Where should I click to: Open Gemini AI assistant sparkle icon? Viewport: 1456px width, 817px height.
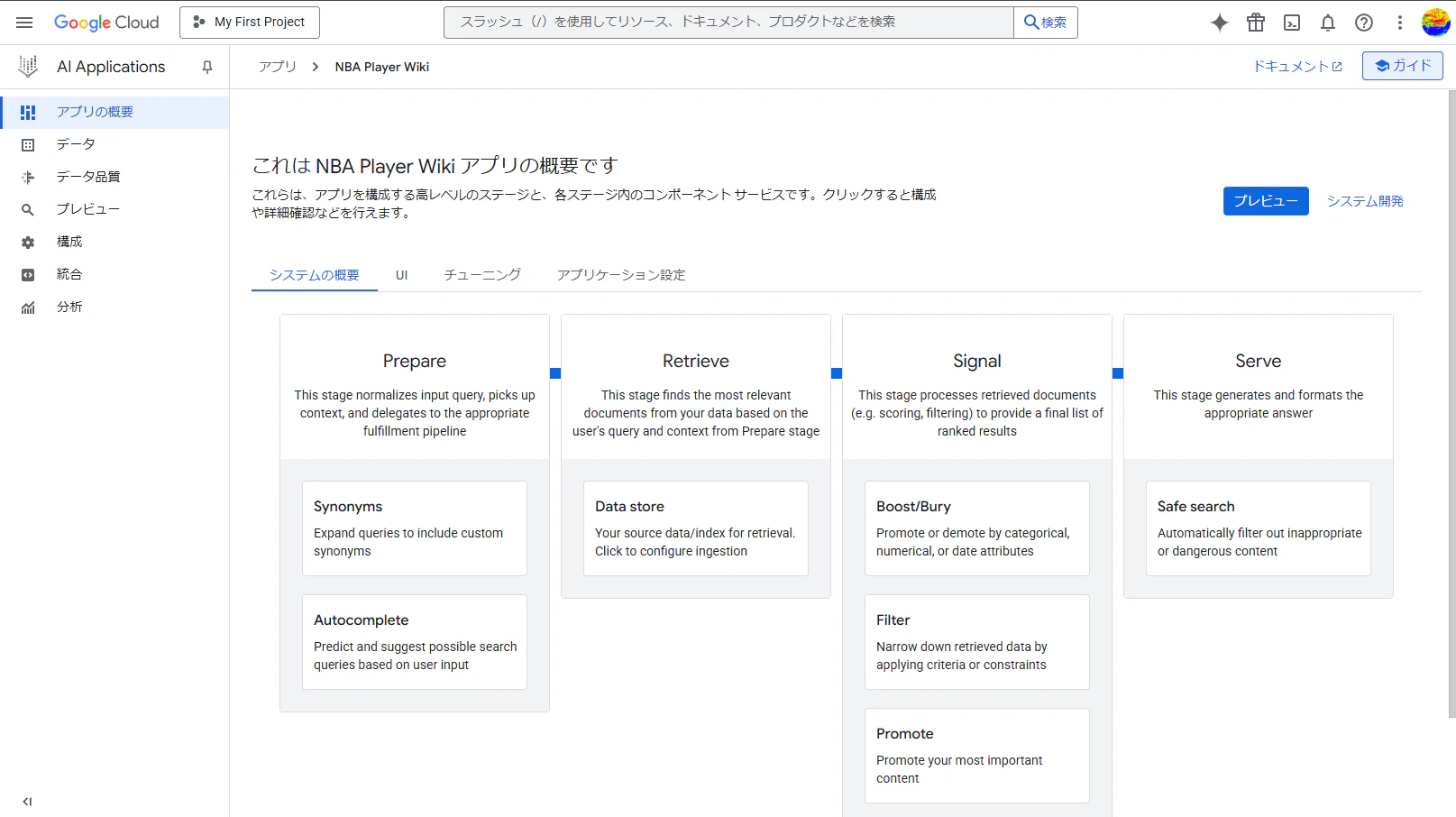(x=1219, y=23)
